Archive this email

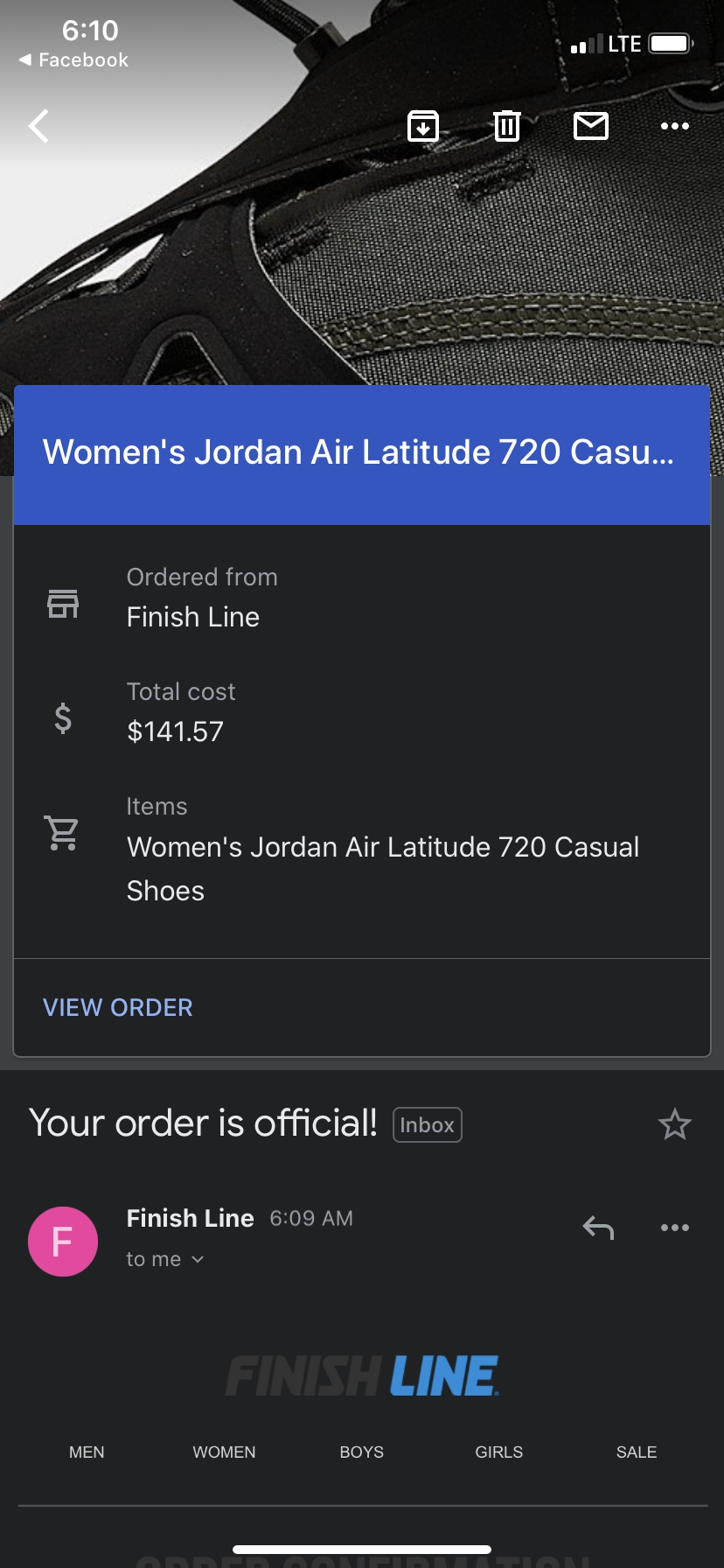pos(423,126)
